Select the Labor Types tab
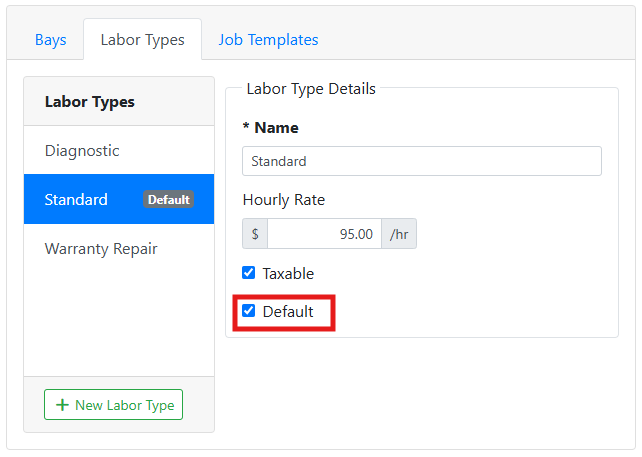 142,40
